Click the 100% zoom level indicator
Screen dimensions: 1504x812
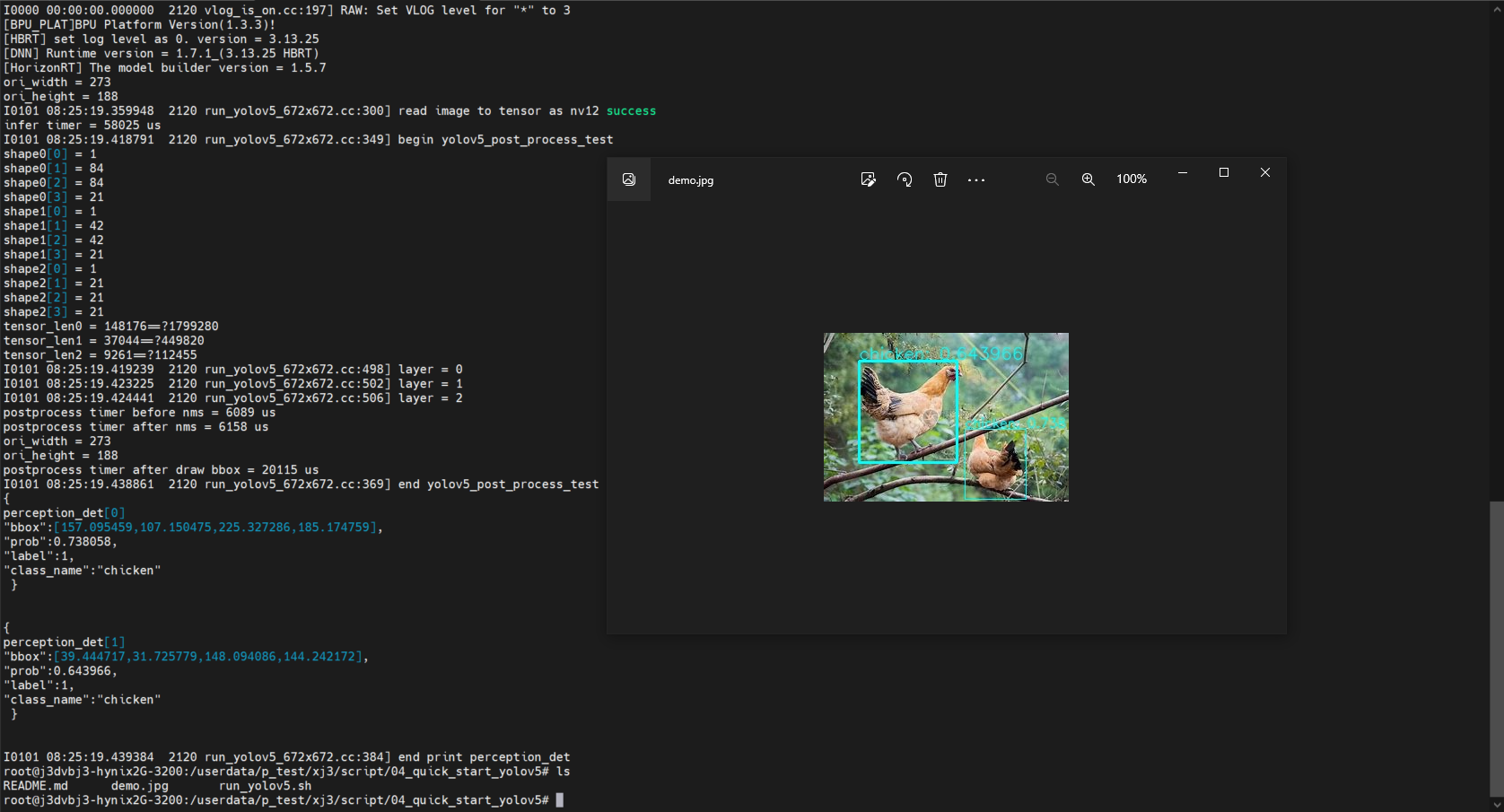pos(1132,179)
